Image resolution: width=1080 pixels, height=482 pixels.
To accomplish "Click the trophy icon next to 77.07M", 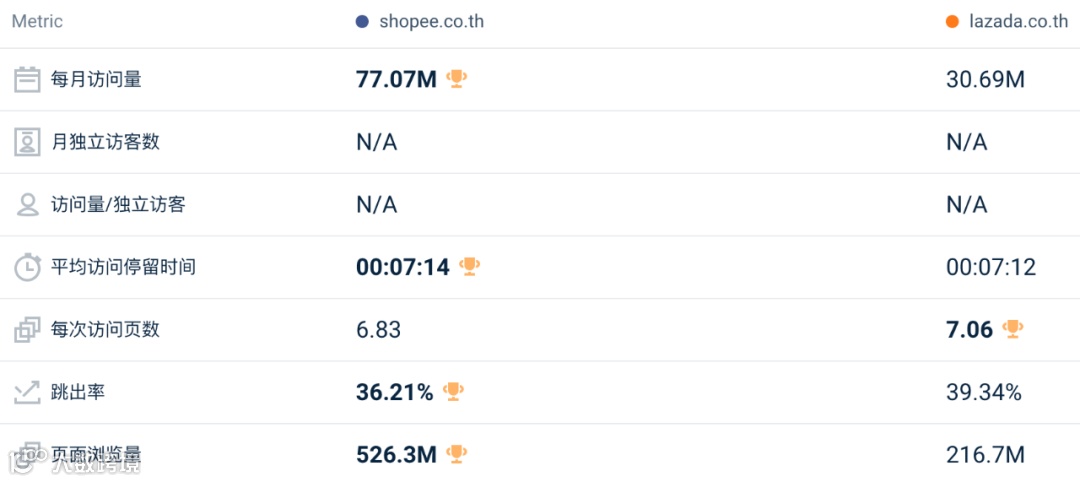I will tap(457, 79).
